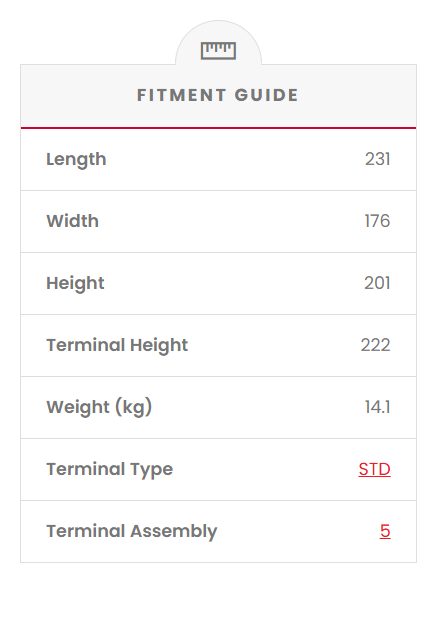
Task: Click the weight value 14.1
Action: [377, 407]
